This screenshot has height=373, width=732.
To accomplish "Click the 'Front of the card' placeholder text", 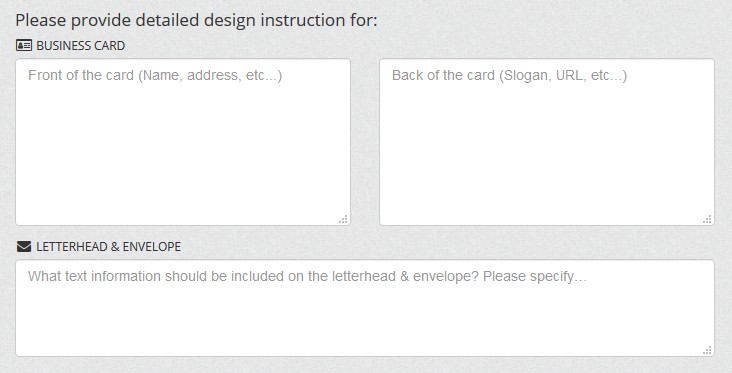I will (81, 75).
